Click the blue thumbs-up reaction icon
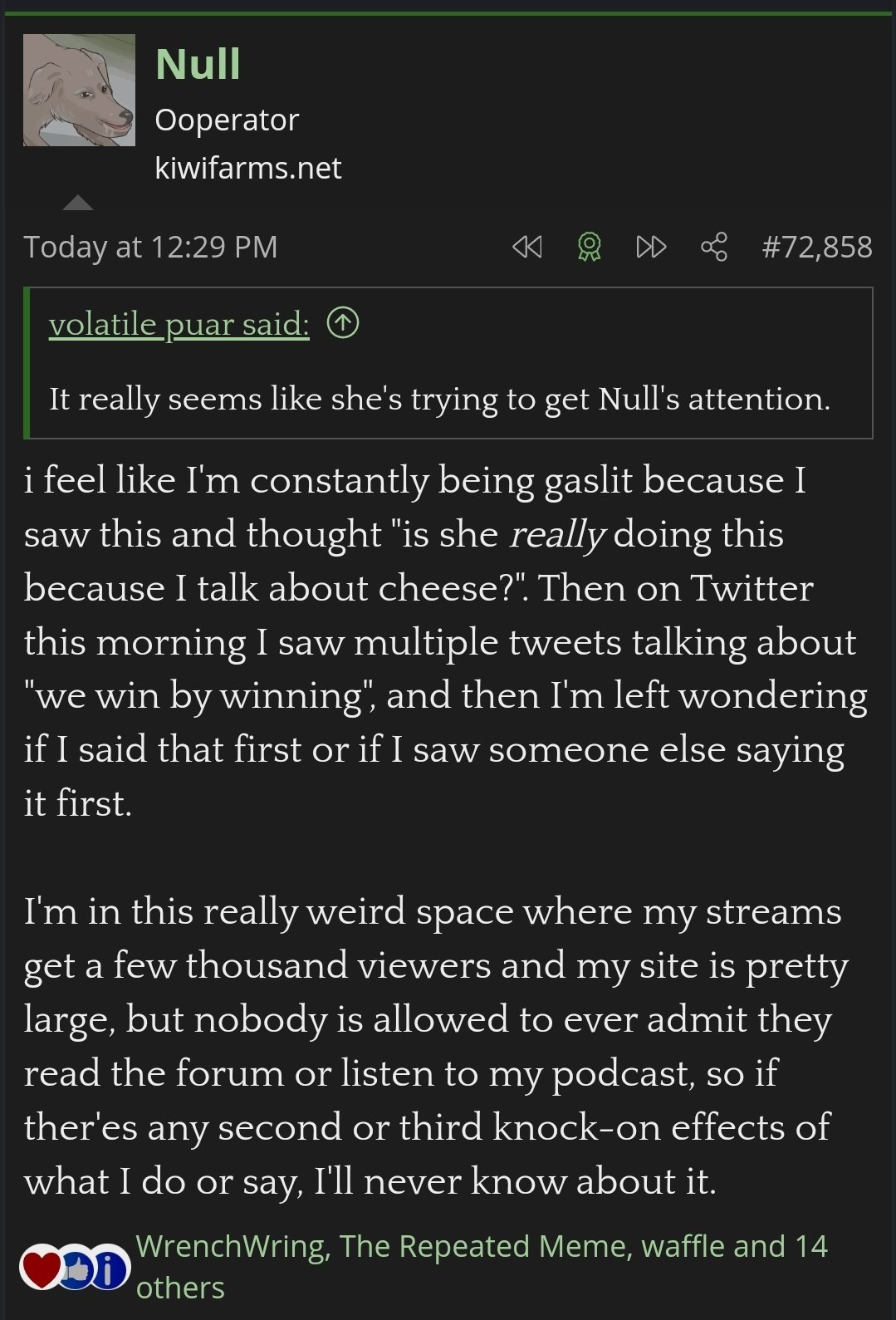 [77, 1268]
